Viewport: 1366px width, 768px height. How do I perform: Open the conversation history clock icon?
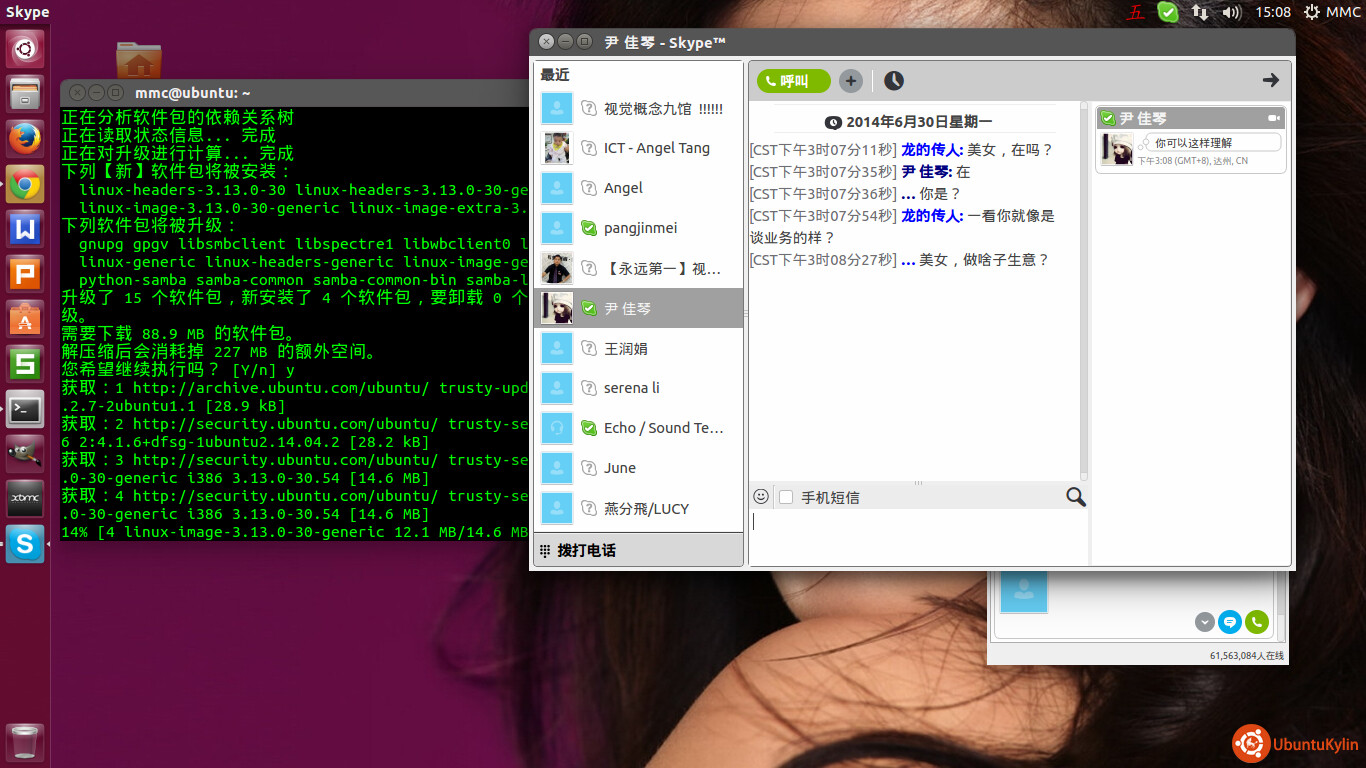pos(893,81)
